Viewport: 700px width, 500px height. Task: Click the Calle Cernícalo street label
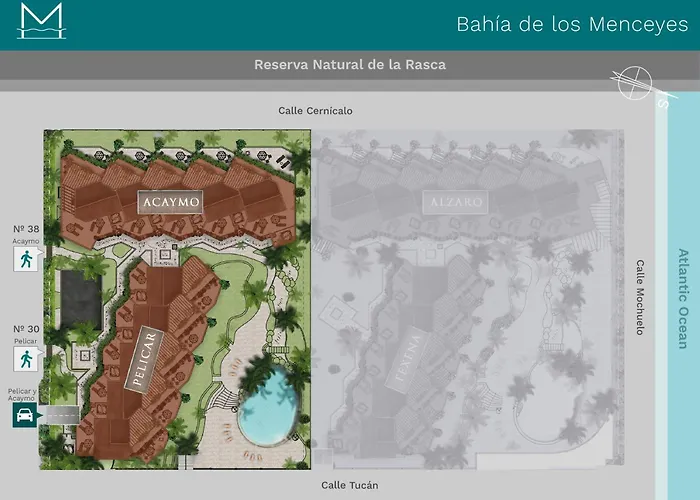pos(315,111)
